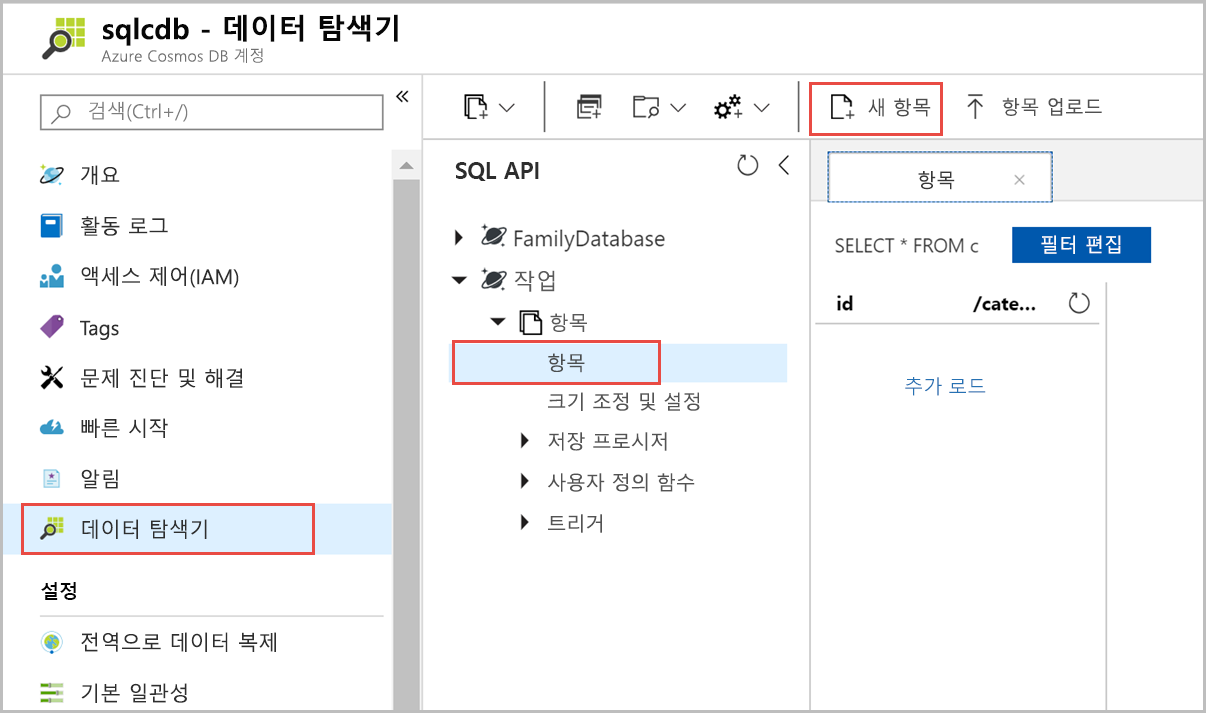Click the 검색 search input field
1206x713 pixels.
coord(212,112)
